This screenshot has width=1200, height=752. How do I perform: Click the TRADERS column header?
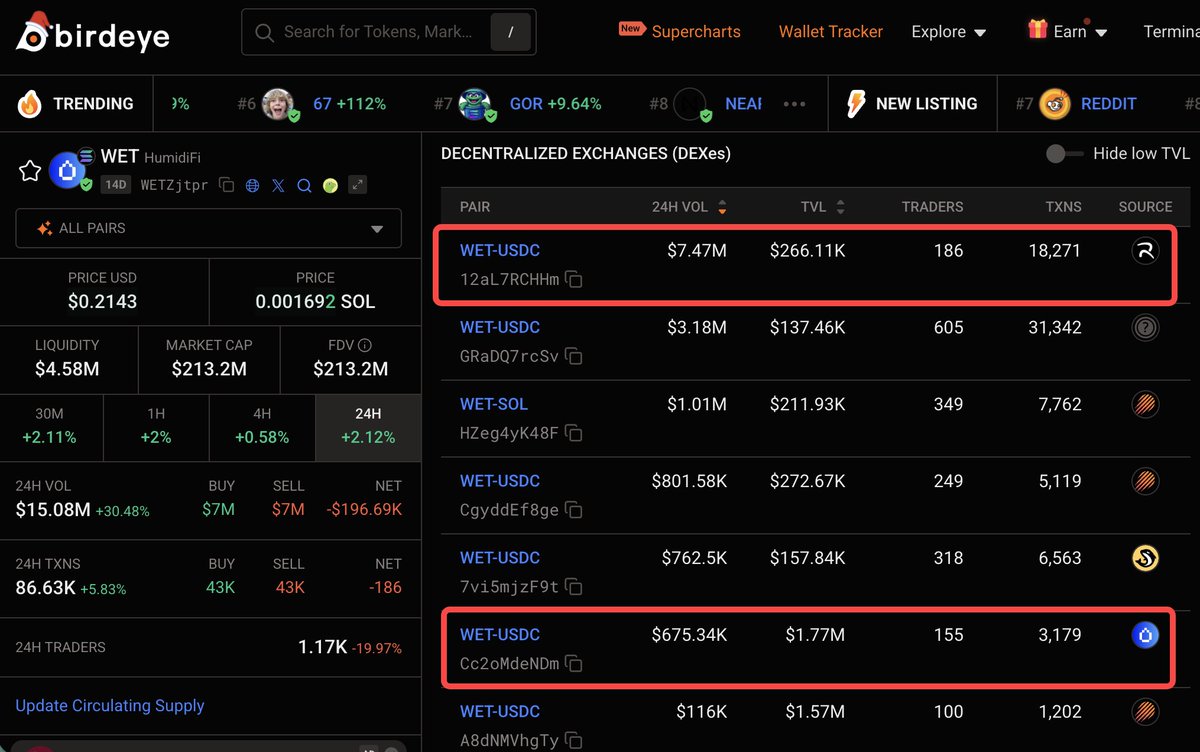[932, 207]
